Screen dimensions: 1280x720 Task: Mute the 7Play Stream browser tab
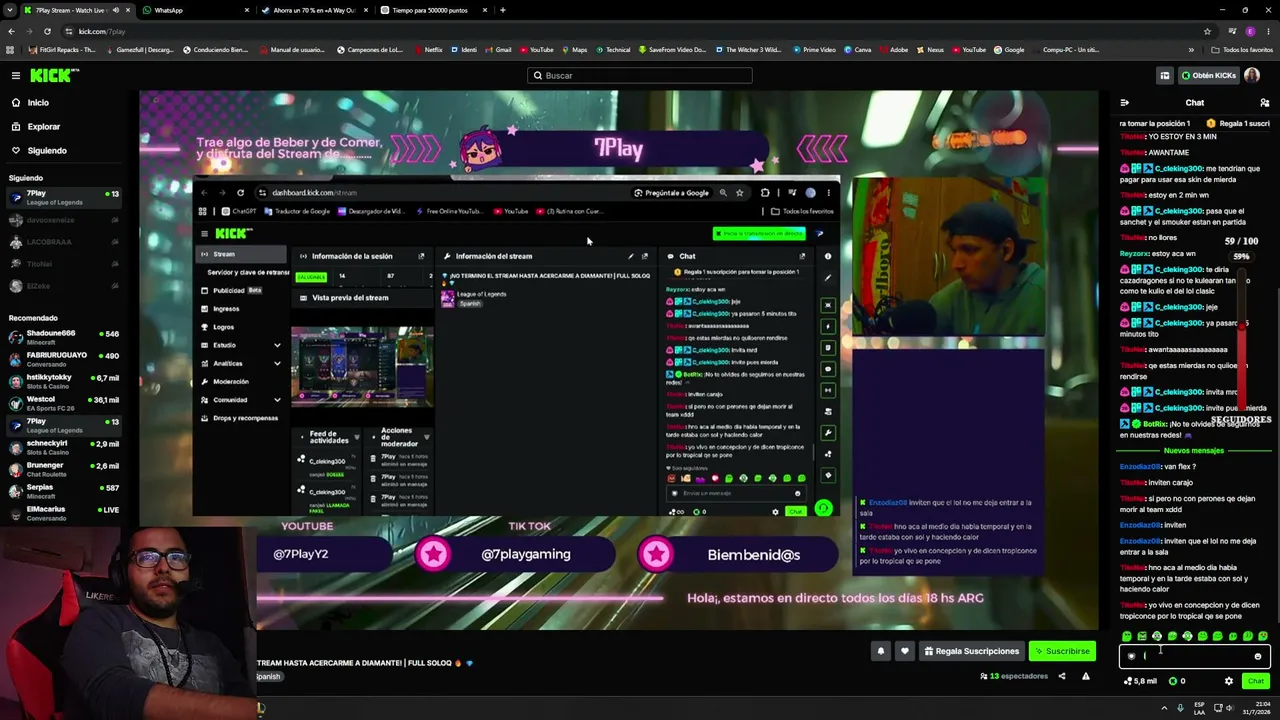coord(115,10)
